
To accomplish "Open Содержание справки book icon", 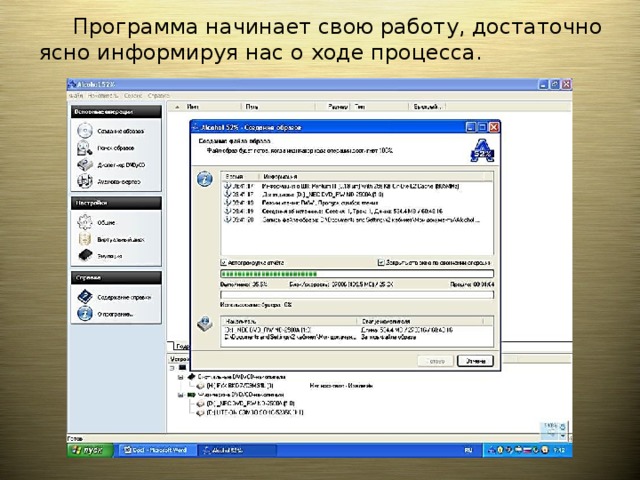I will point(84,297).
